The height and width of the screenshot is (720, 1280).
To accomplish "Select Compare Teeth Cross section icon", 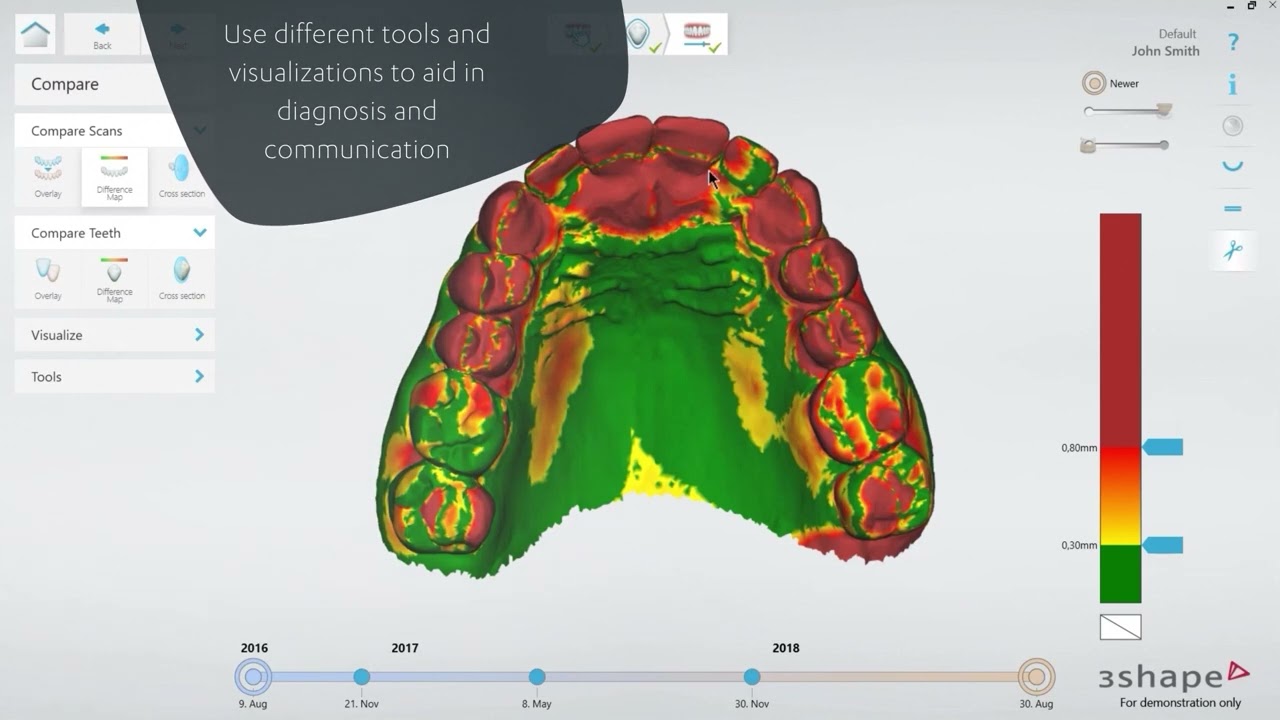I will [x=181, y=278].
